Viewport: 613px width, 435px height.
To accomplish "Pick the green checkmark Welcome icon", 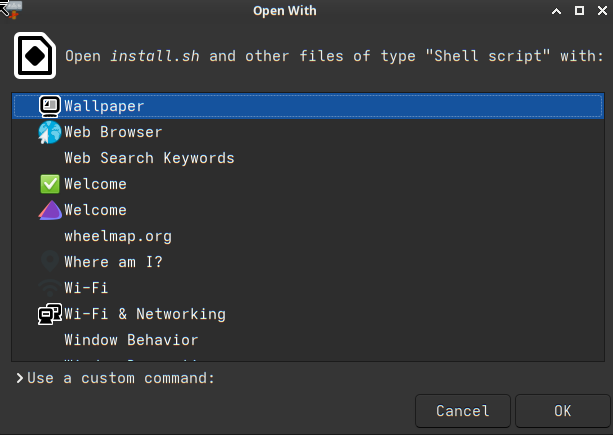I will pyautogui.click(x=50, y=184).
